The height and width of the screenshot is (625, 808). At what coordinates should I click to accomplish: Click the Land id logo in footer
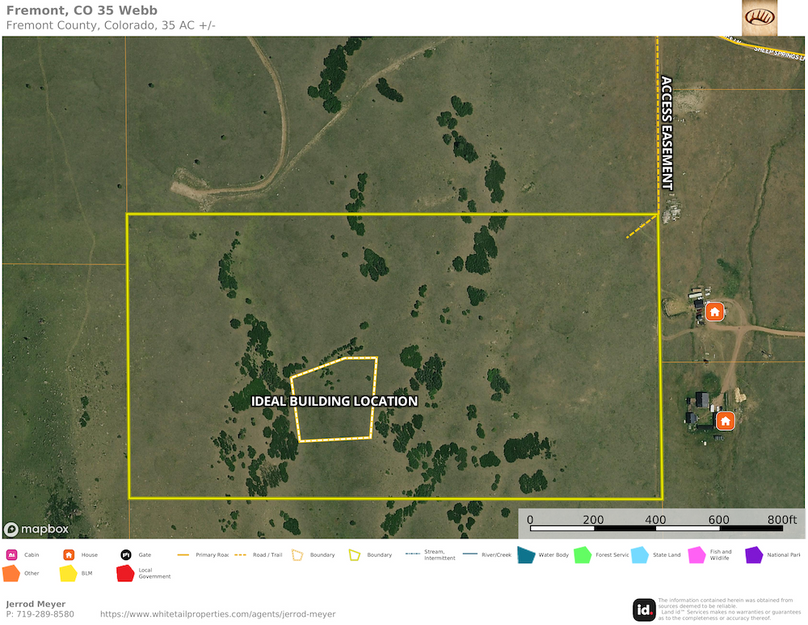click(x=644, y=610)
